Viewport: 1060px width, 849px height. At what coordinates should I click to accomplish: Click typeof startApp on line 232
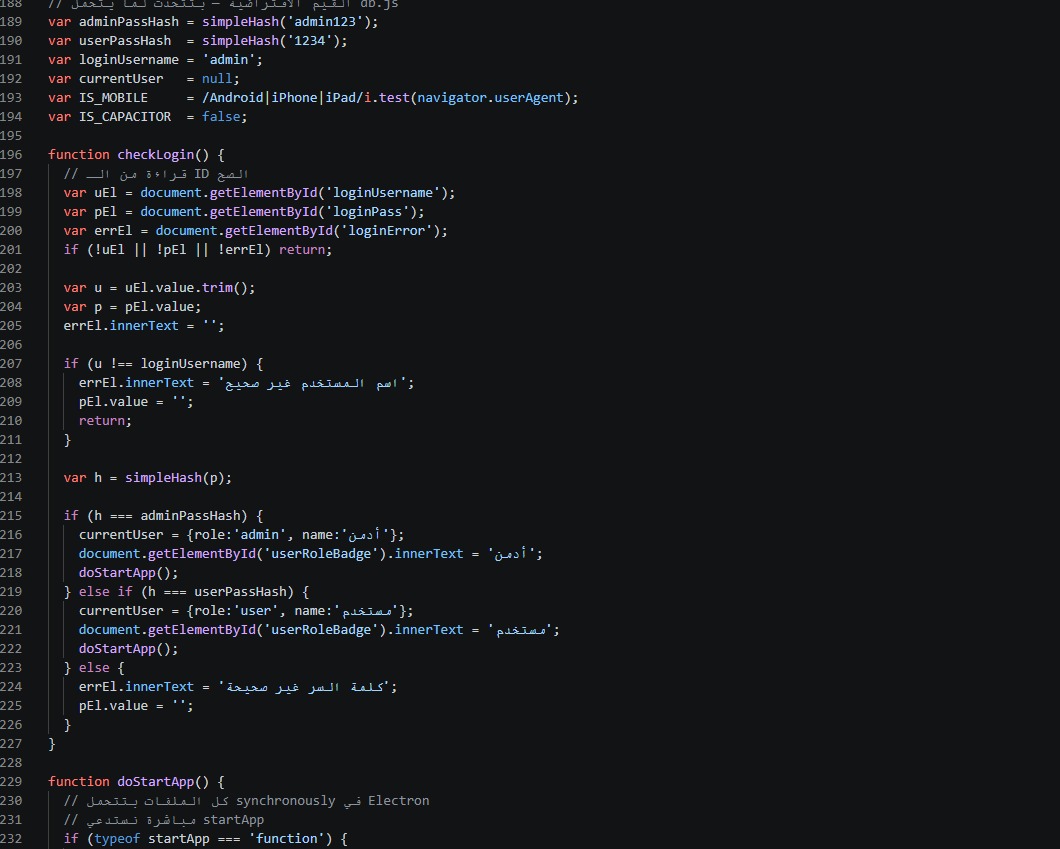click(x=152, y=839)
